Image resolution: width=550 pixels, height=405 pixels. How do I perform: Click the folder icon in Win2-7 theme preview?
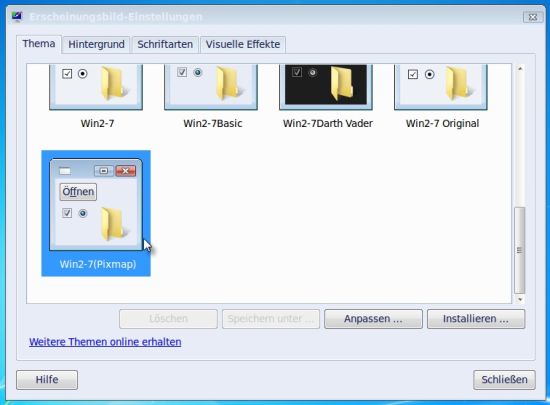pyautogui.click(x=114, y=83)
